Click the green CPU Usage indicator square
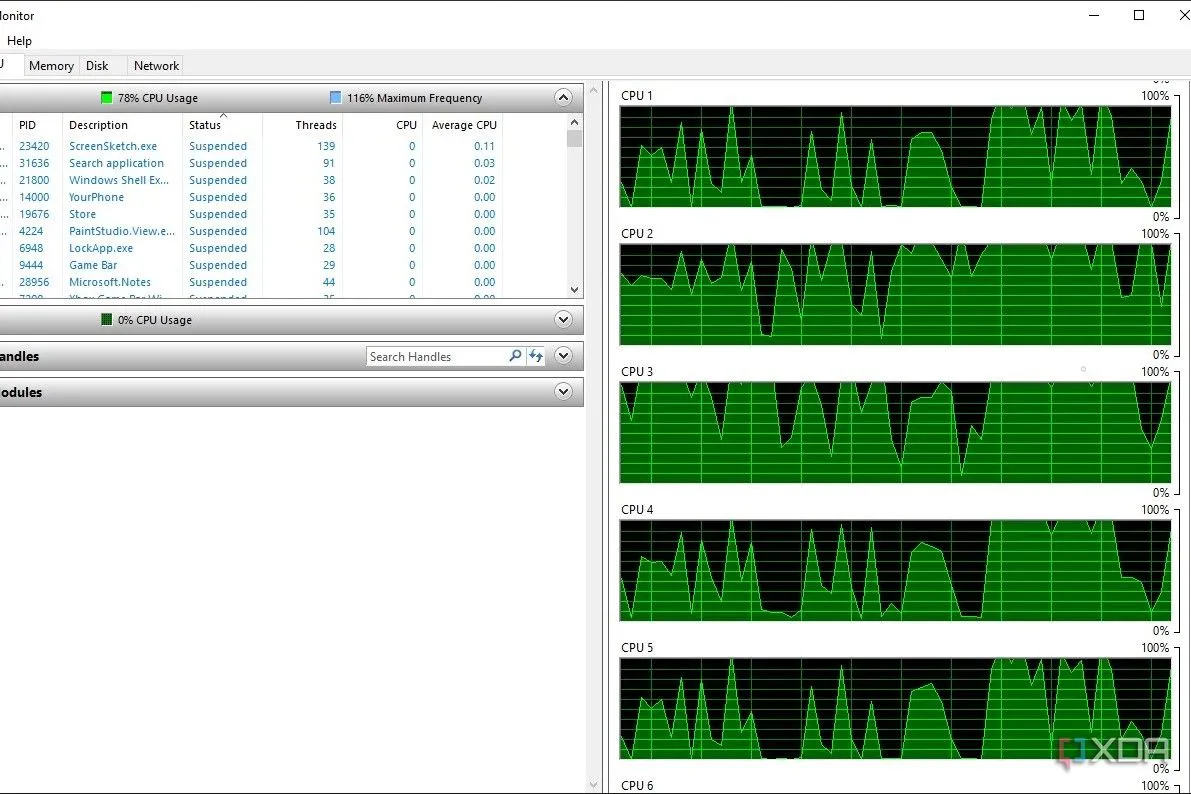1191x794 pixels. [107, 98]
